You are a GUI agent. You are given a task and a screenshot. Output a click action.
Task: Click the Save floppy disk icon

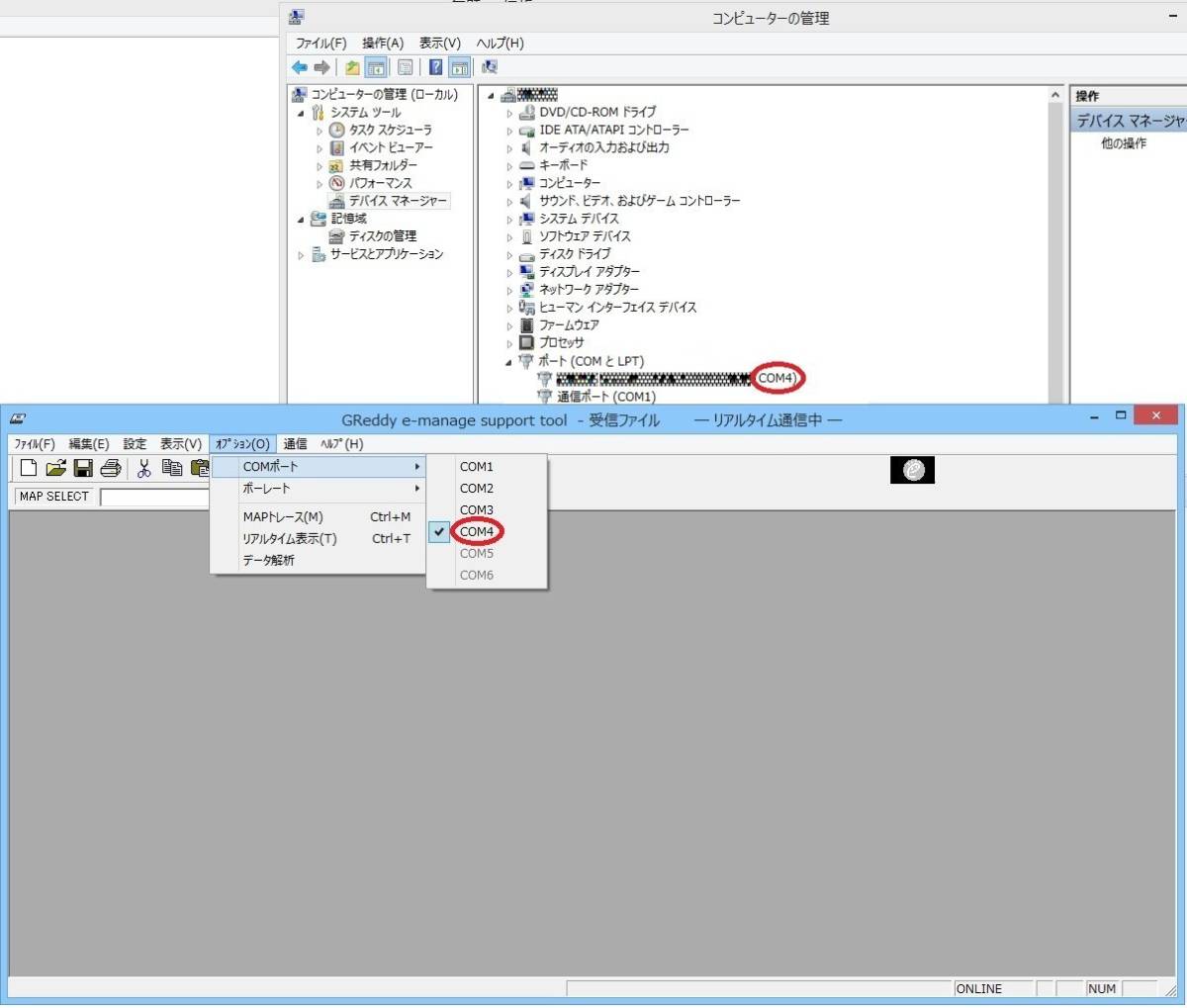pos(83,469)
